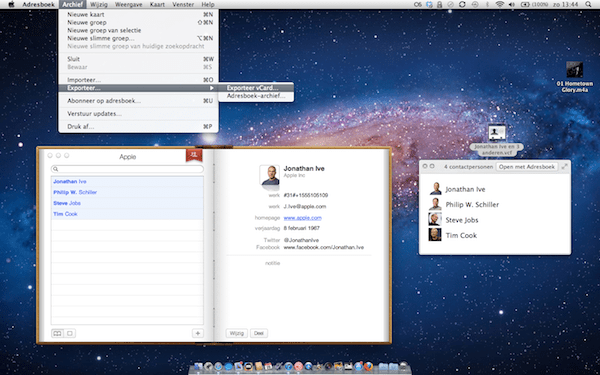The height and width of the screenshot is (375, 600).
Task: Select the Jonathan Ive en 3 anderen.vcf desktop file
Action: pos(497,140)
